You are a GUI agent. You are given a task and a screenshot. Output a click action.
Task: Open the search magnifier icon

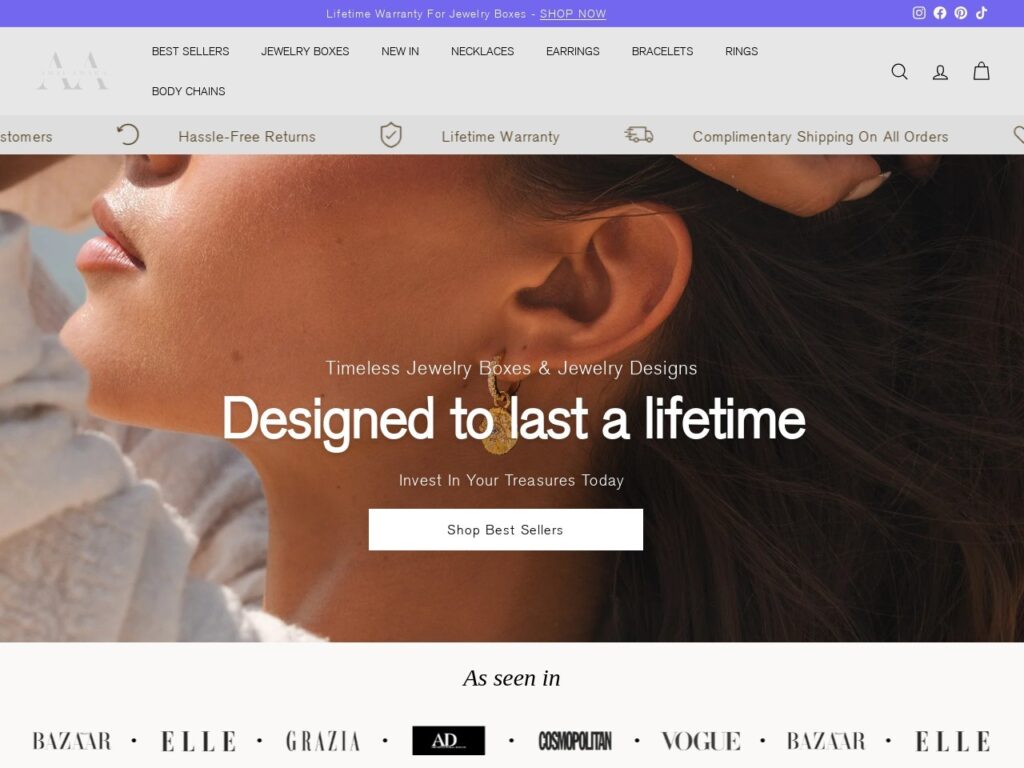pos(899,71)
